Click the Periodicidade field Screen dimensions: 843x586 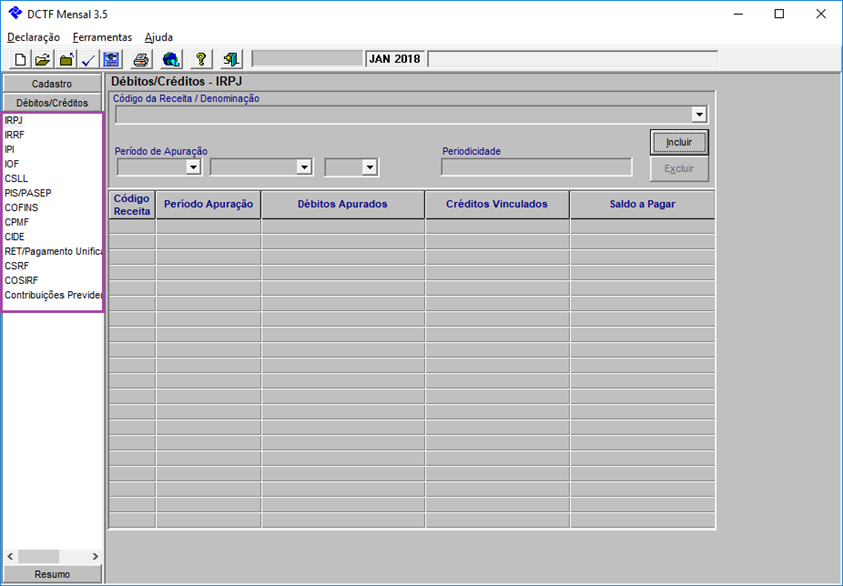pos(537,167)
